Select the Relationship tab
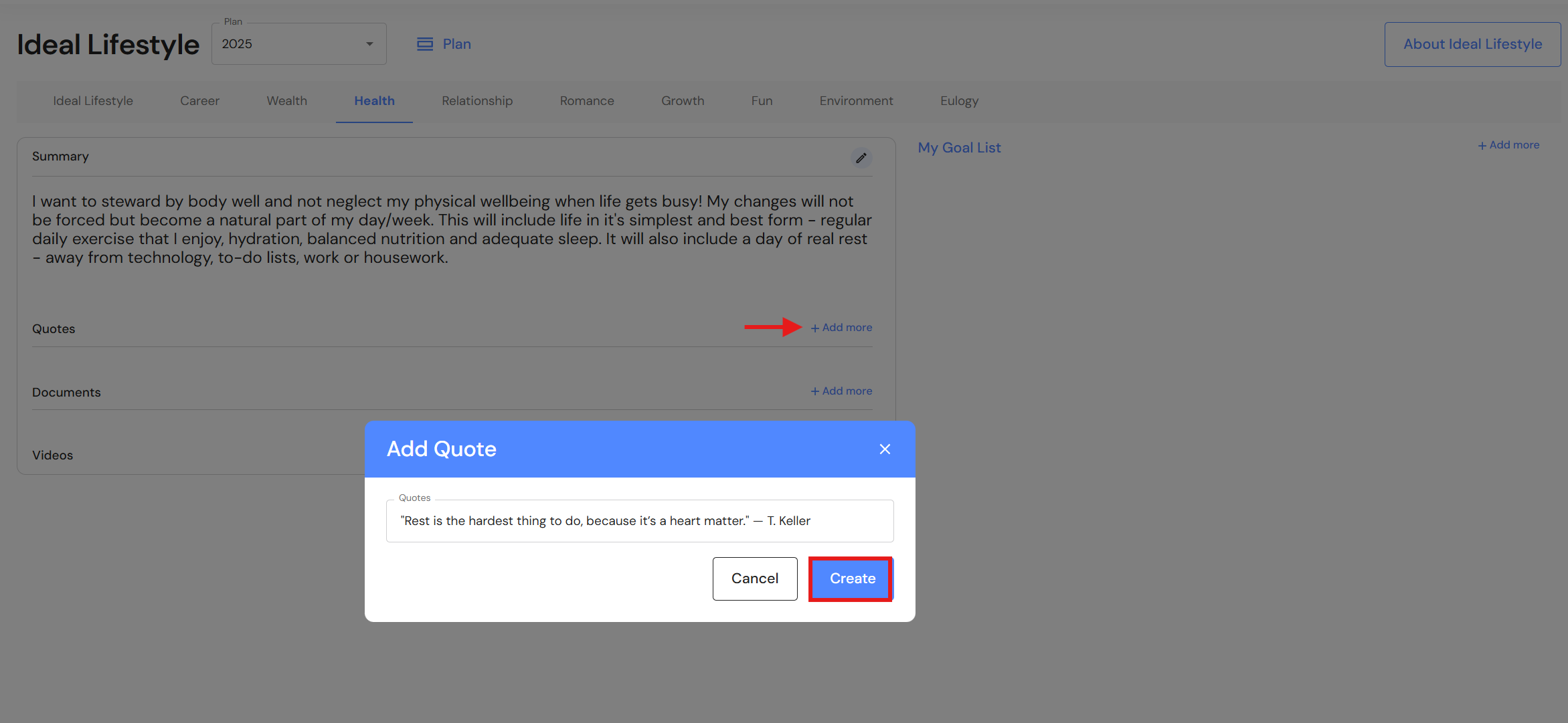The height and width of the screenshot is (723, 1568). pos(477,101)
